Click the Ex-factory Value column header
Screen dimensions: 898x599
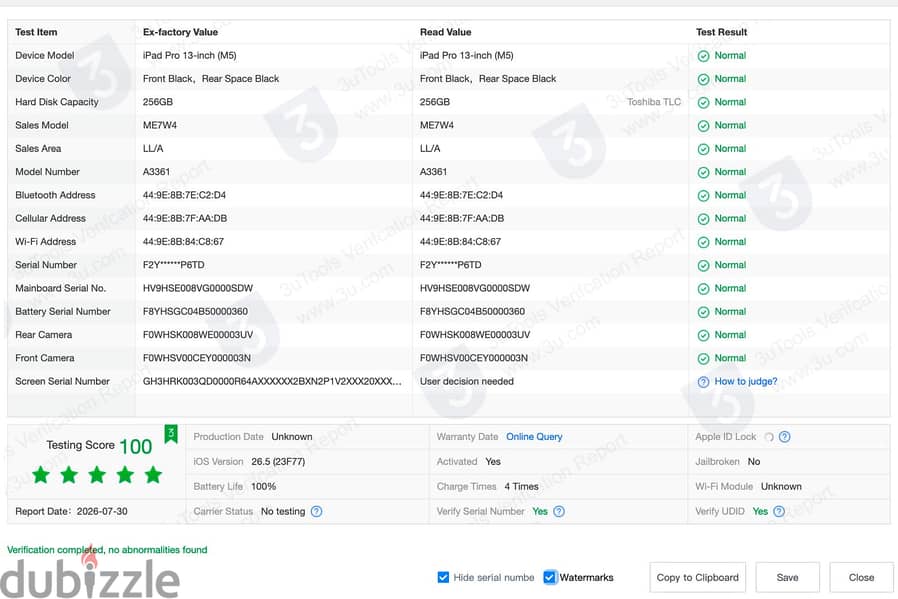180,32
